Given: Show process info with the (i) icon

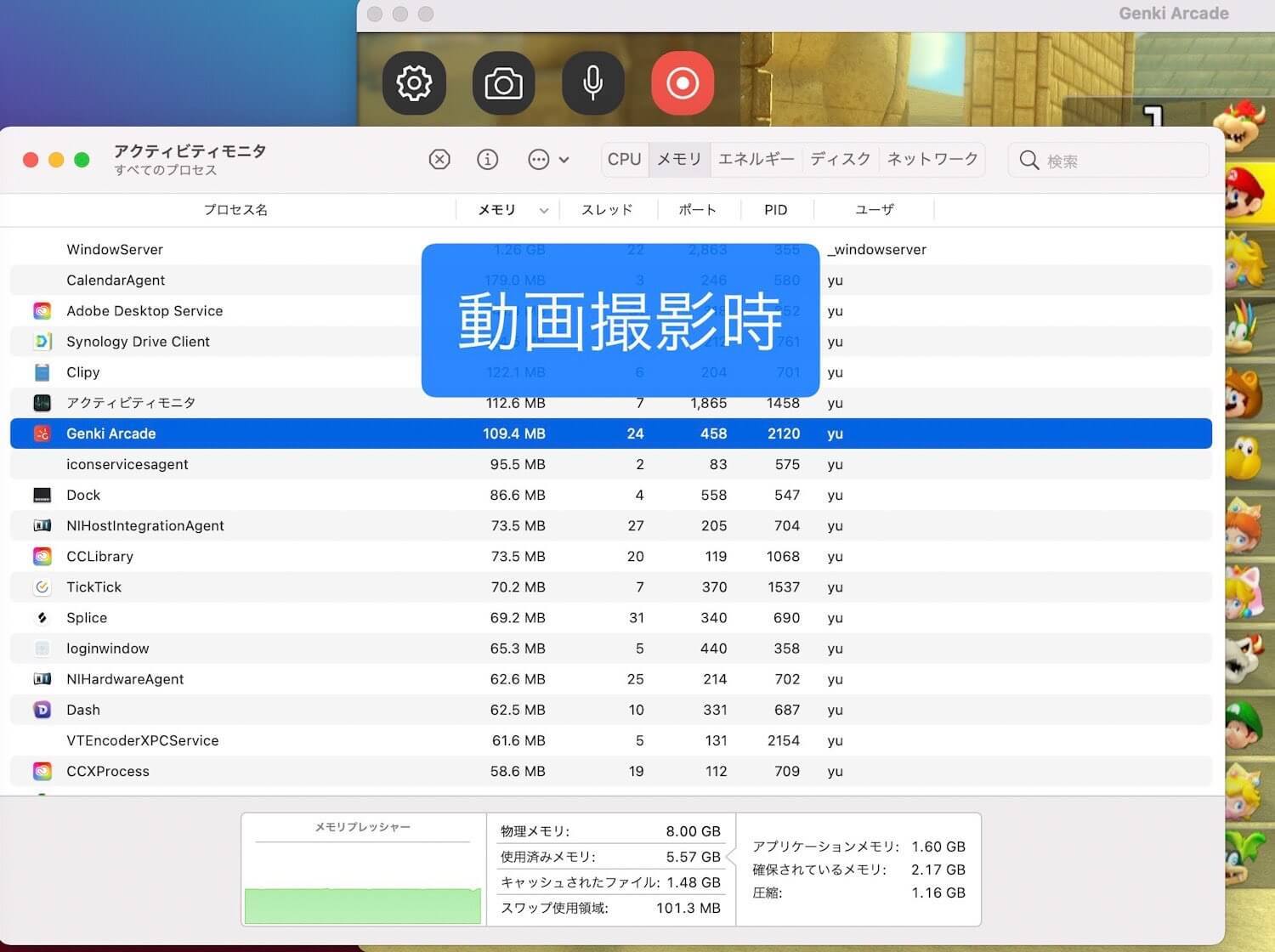Looking at the screenshot, I should [x=487, y=160].
